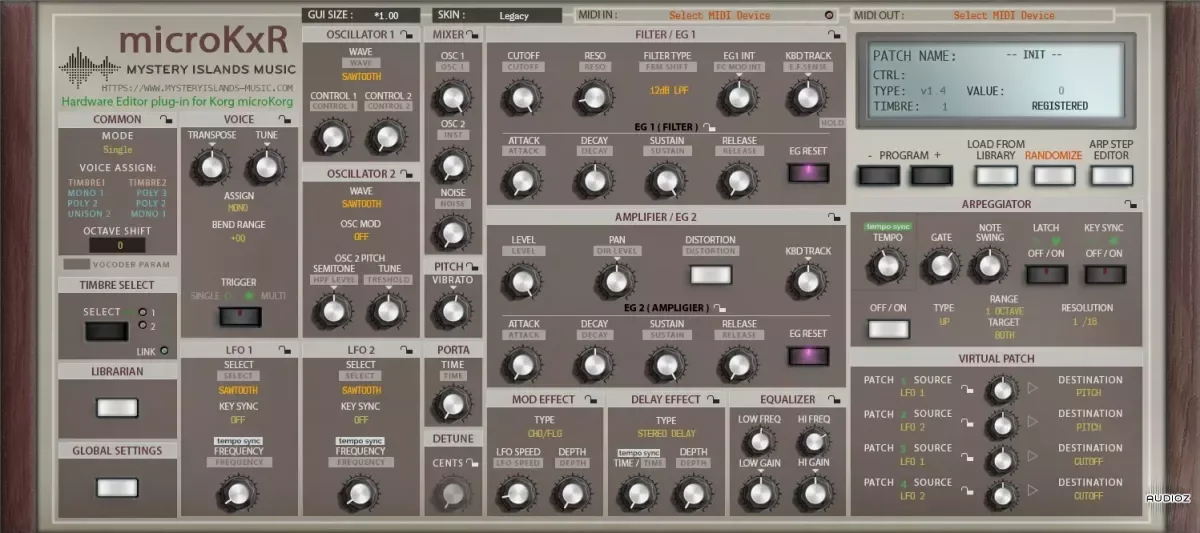Toggle the Vocoder Param switch
This screenshot has height=533, width=1200.
tap(77, 265)
